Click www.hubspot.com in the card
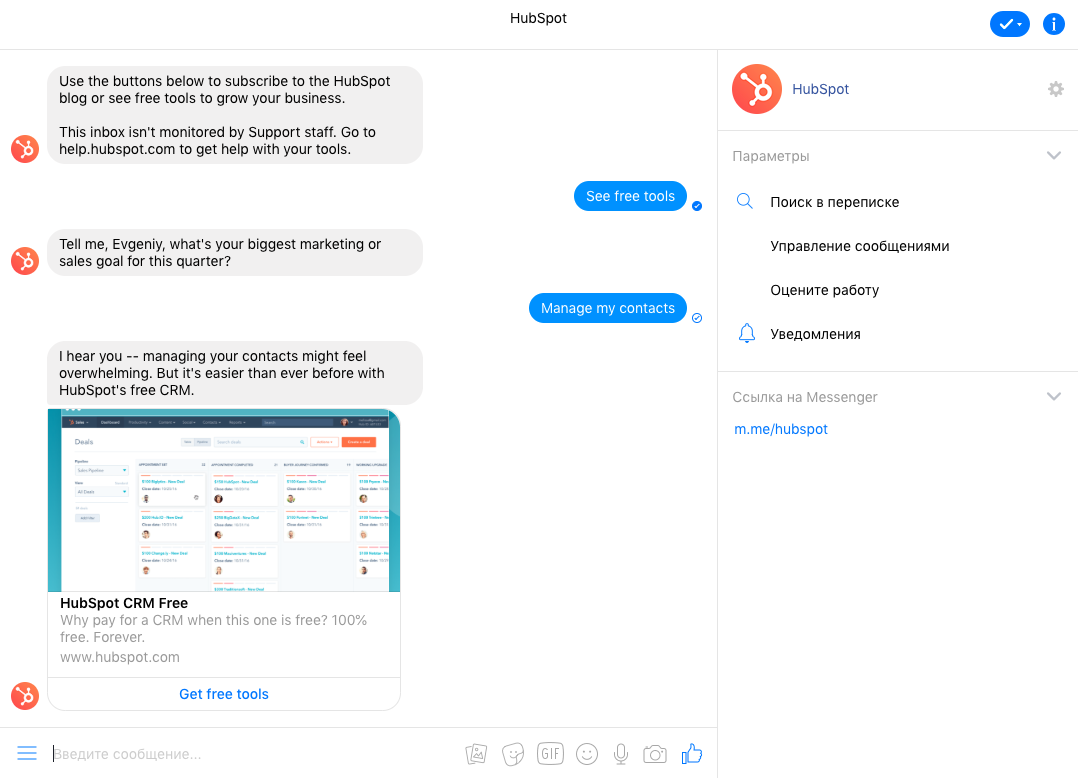Viewport: 1078px width, 778px height. pyautogui.click(x=120, y=657)
